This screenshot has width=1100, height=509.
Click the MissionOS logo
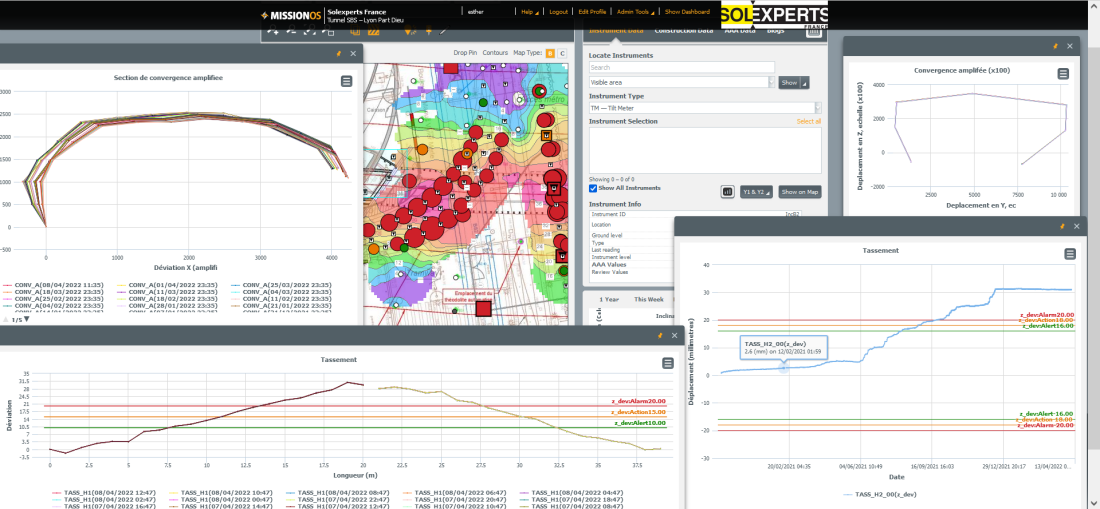point(290,14)
